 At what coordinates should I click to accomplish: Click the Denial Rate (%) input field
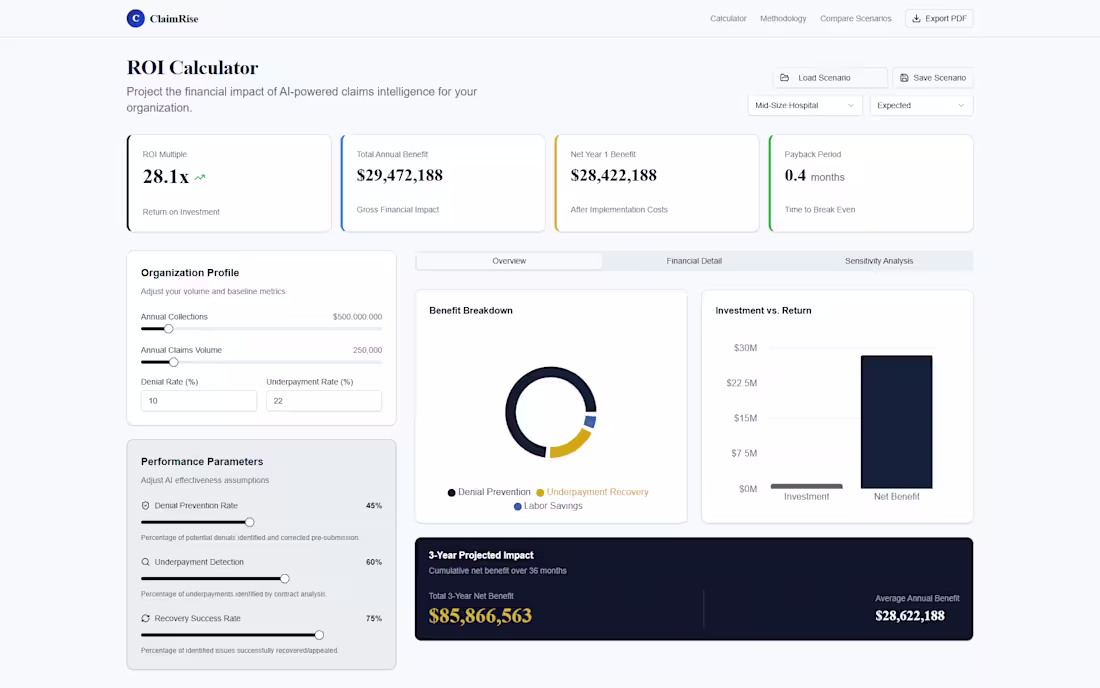(199, 400)
